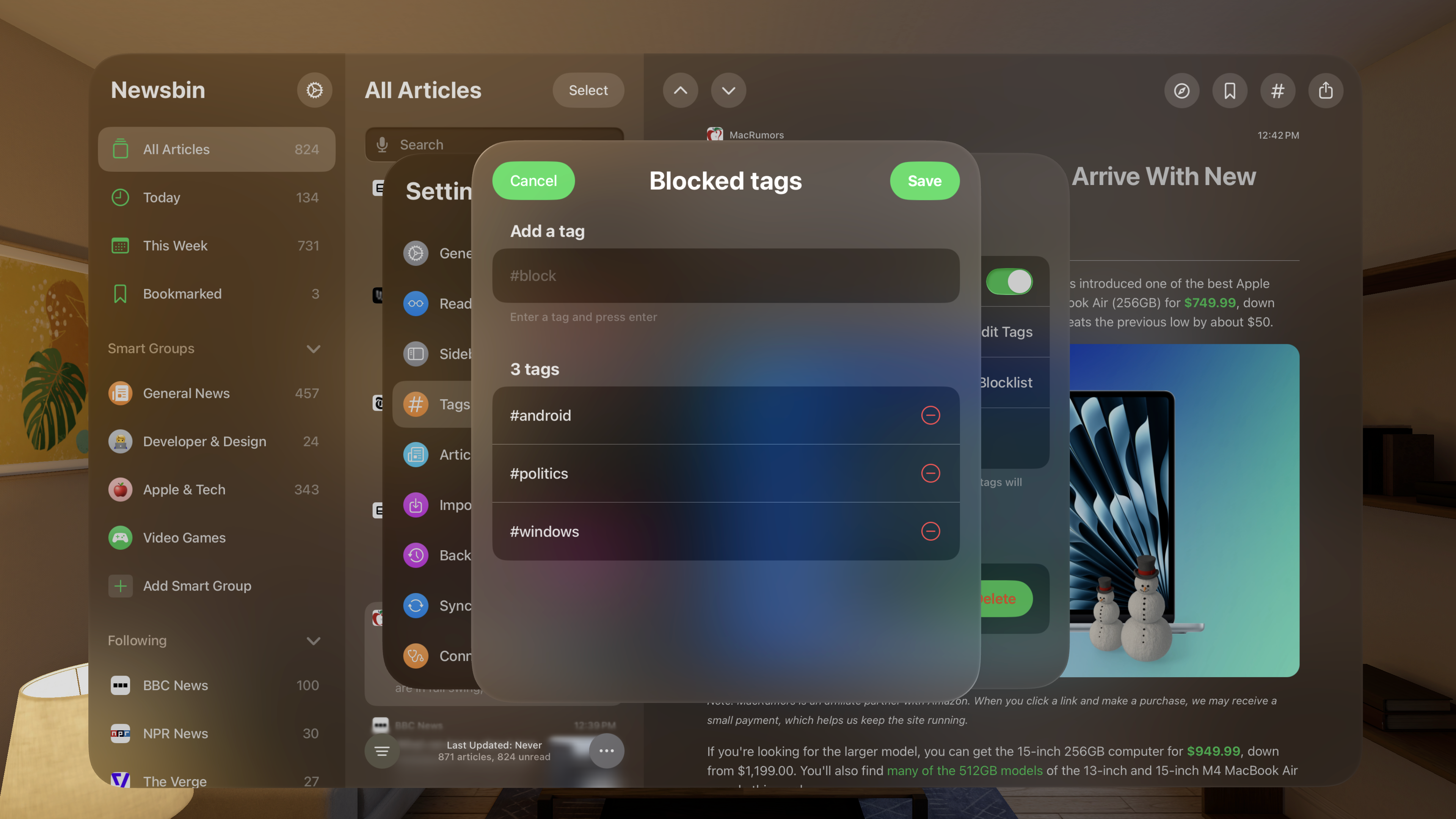Remove the #android blocked tag
The width and height of the screenshot is (1456, 819).
coord(930,416)
